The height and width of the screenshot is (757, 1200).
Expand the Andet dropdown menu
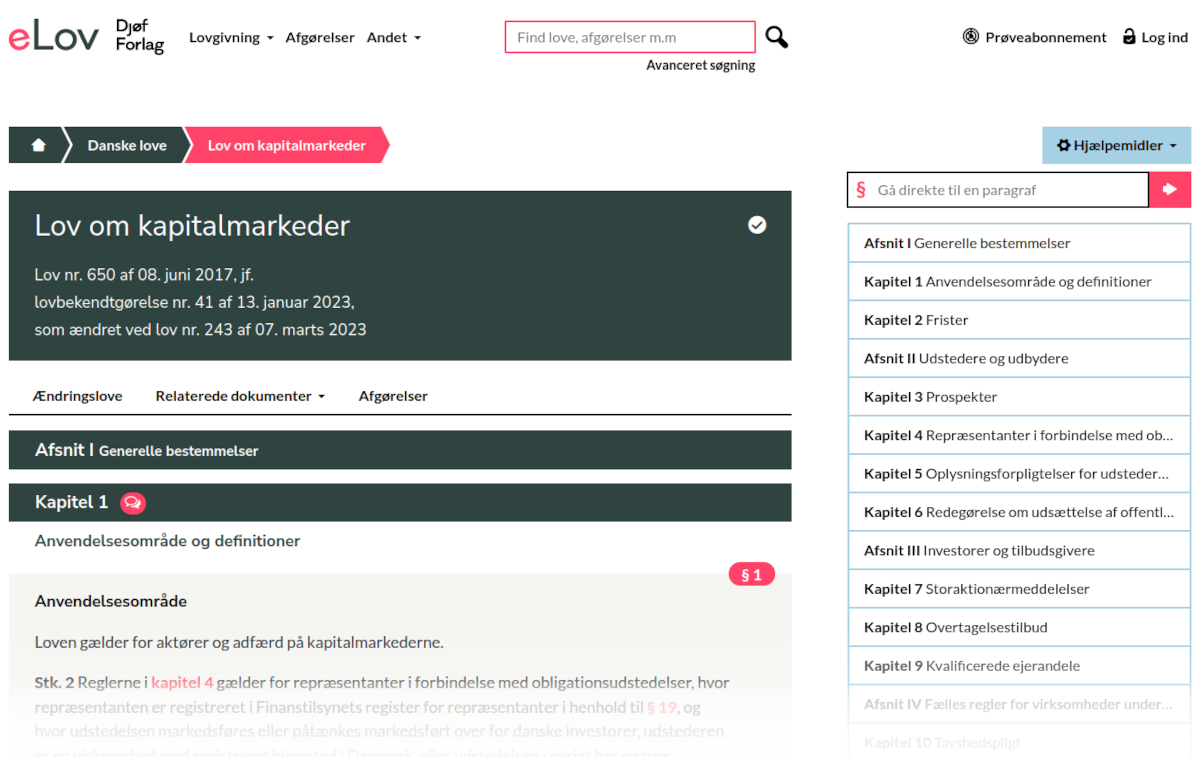[393, 37]
